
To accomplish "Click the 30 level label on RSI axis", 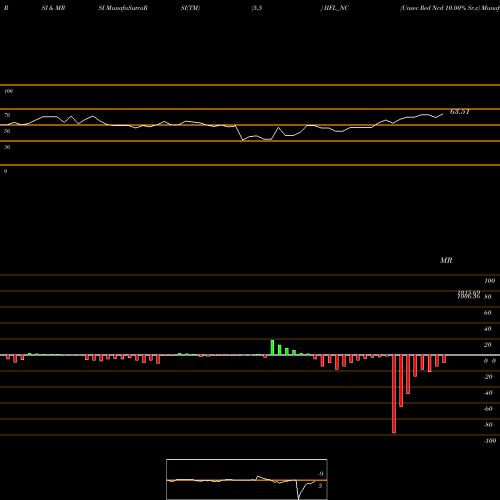I will [7, 147].
